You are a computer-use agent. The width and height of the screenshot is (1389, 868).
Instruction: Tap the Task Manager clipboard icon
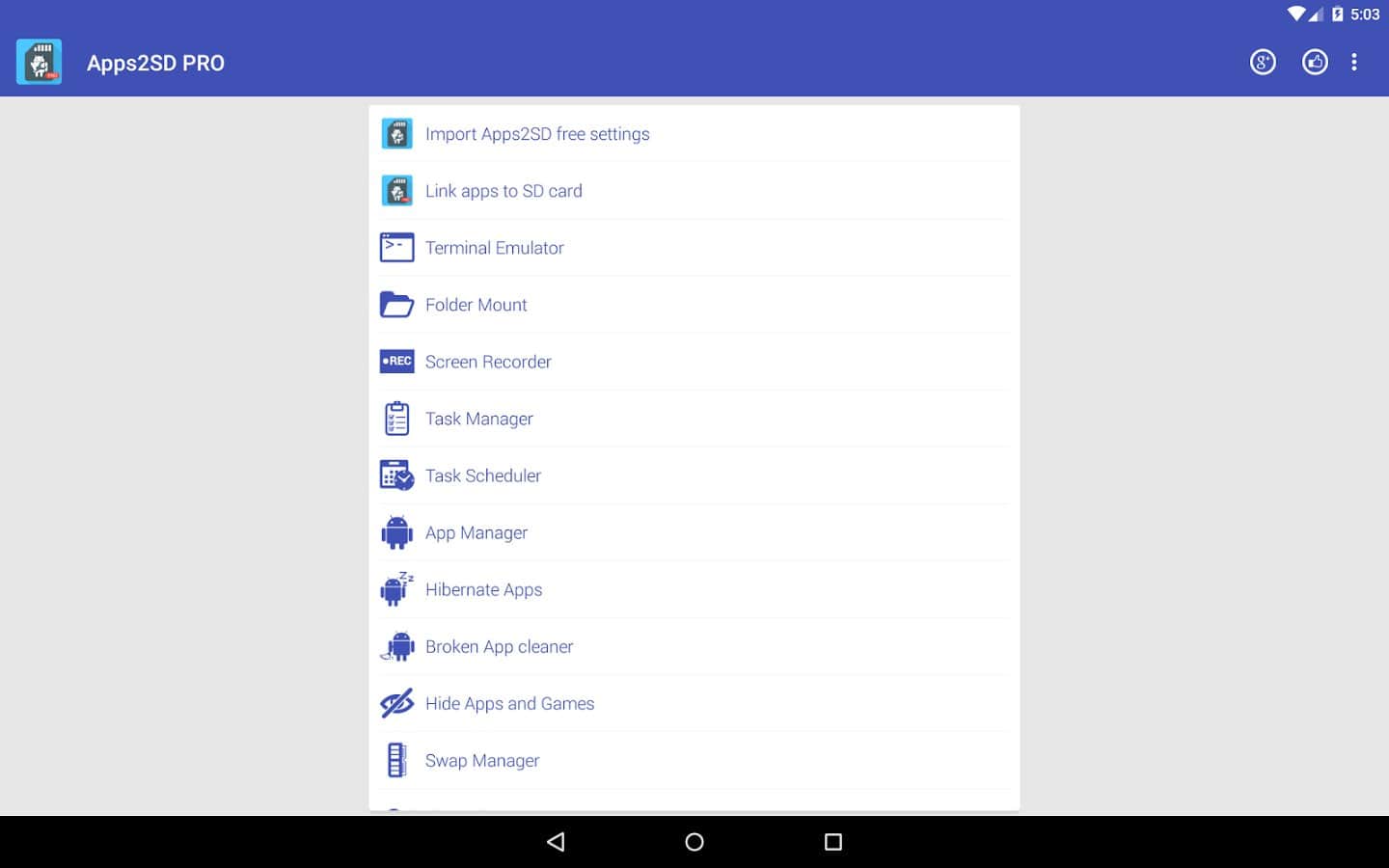click(x=396, y=419)
